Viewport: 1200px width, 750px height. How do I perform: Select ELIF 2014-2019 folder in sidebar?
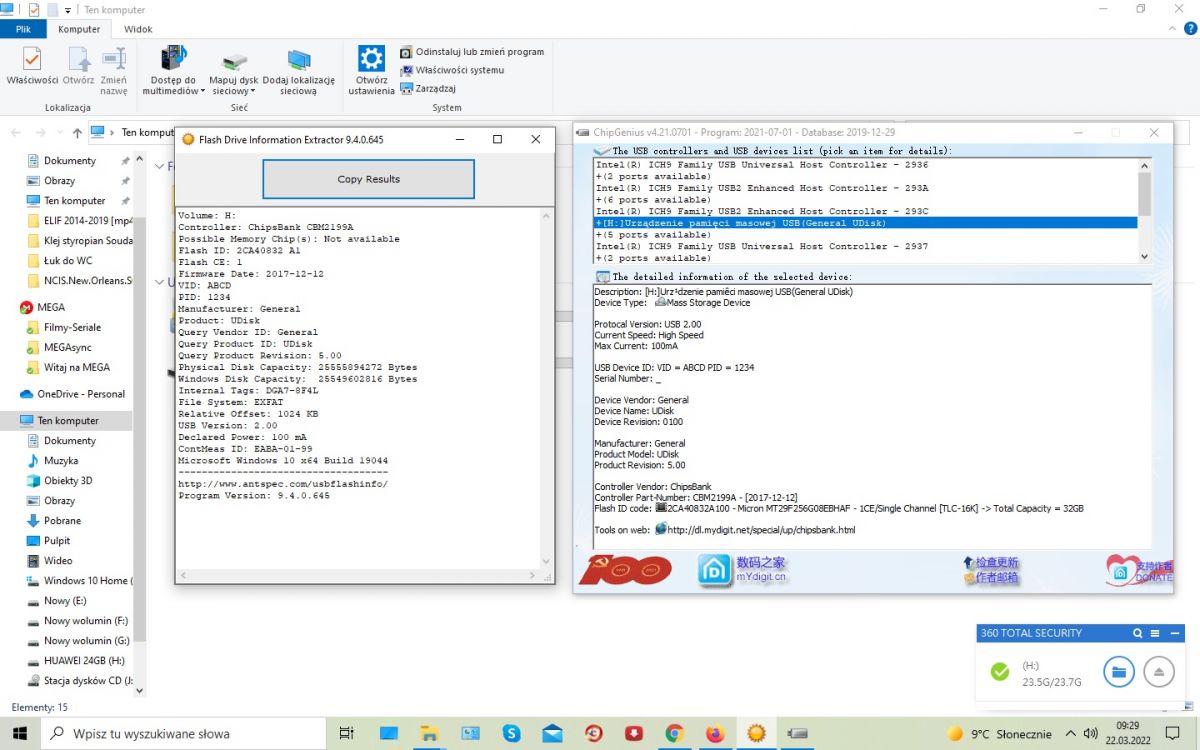click(79, 221)
